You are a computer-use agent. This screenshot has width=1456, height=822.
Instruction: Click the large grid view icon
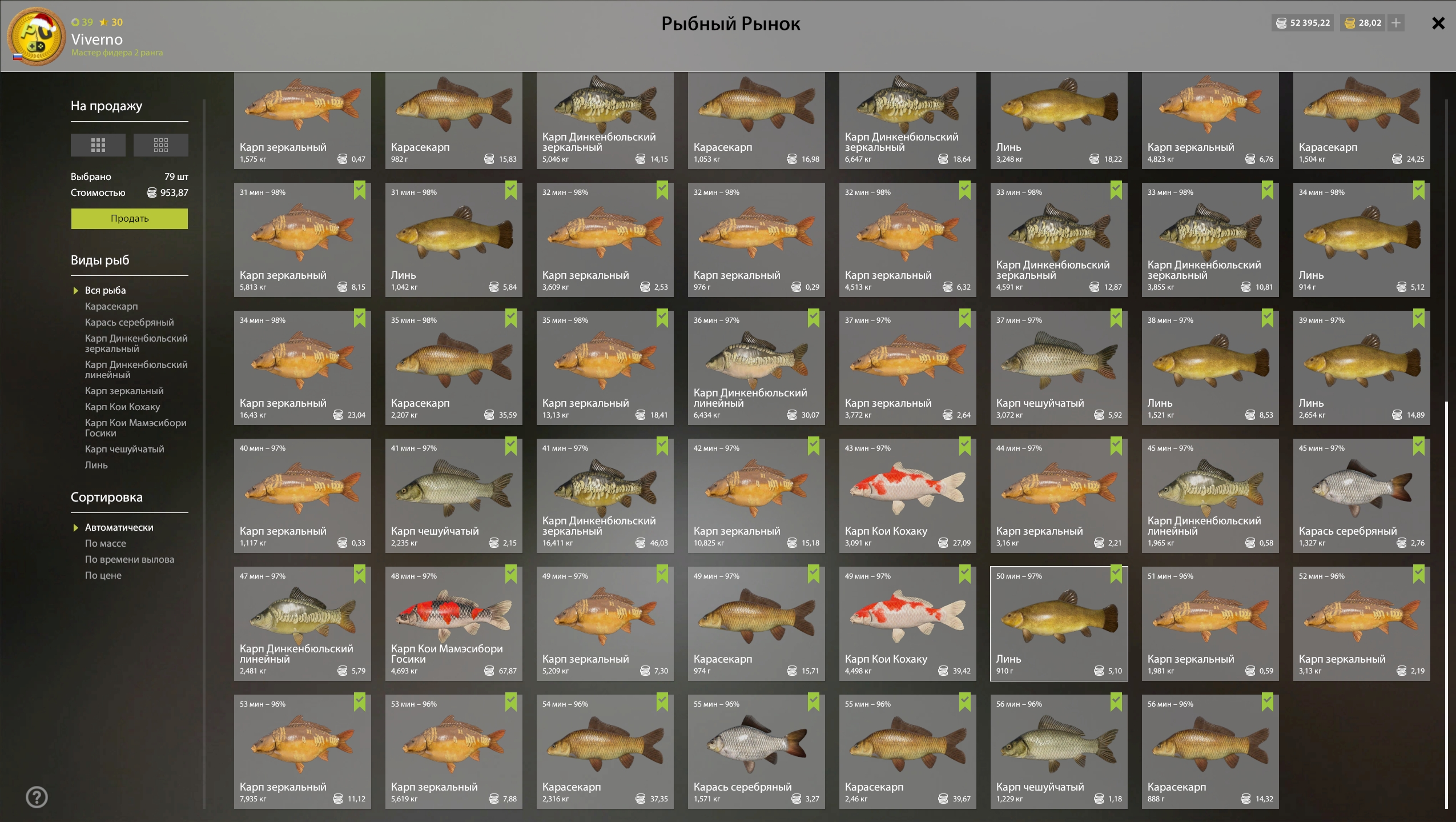coord(98,145)
